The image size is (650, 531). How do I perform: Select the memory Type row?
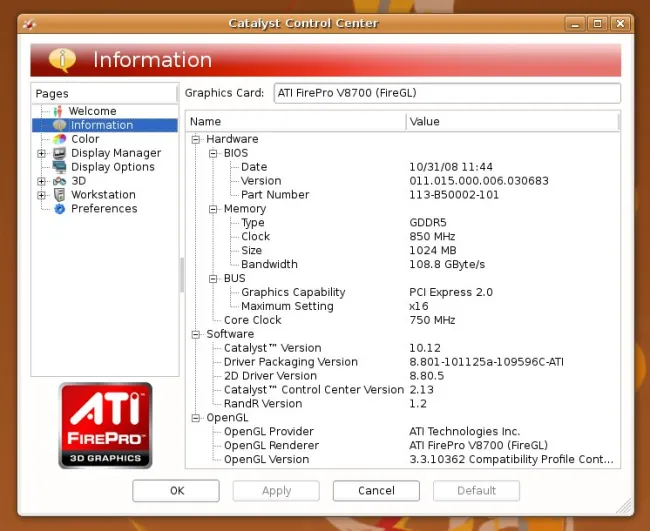402,223
